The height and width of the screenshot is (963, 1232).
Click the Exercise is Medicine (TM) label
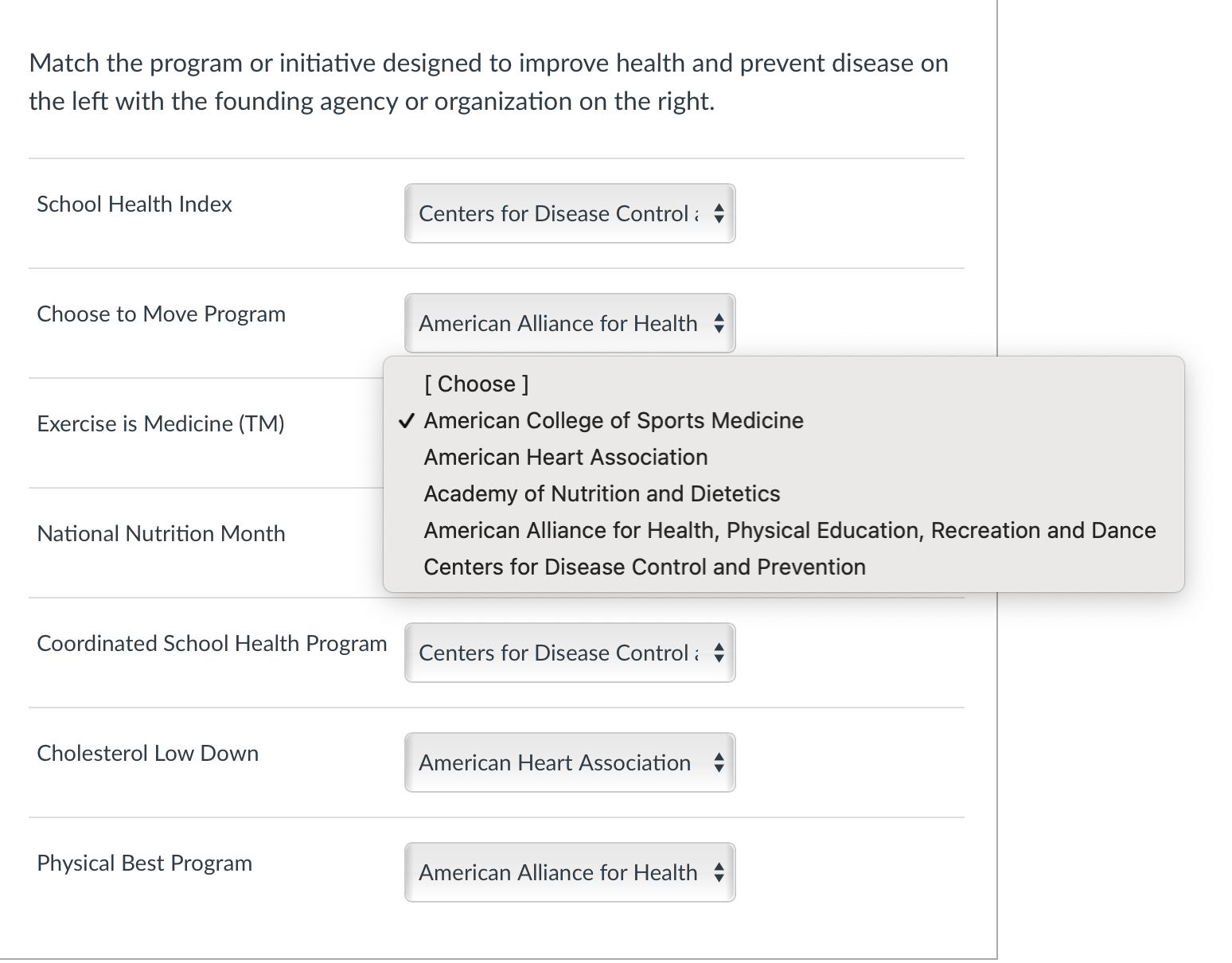pos(161,423)
